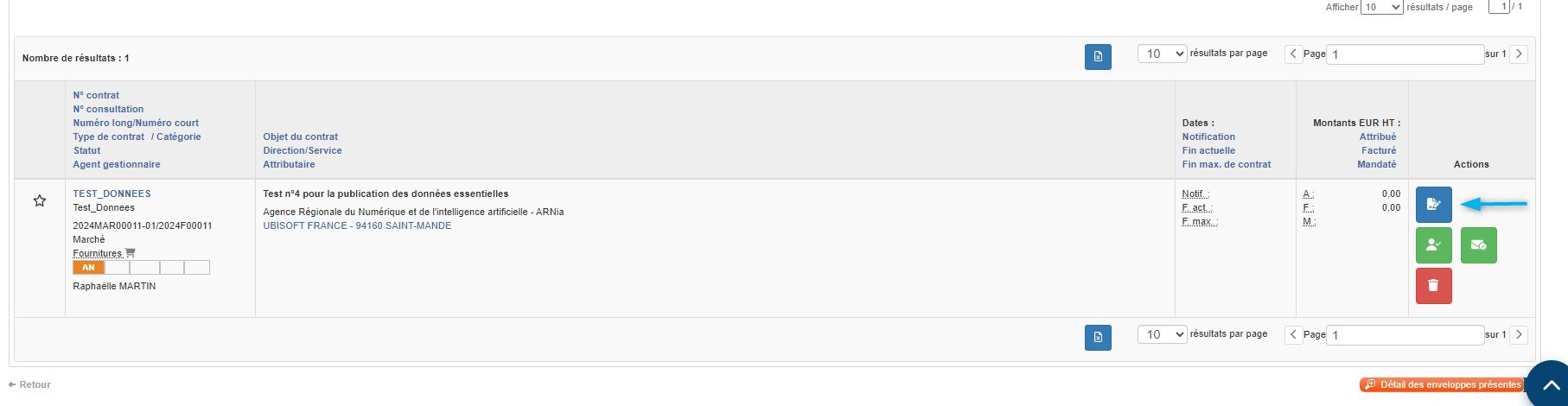Go to next page using the top arrow
This screenshot has height=406, width=1568.
pos(1519,54)
